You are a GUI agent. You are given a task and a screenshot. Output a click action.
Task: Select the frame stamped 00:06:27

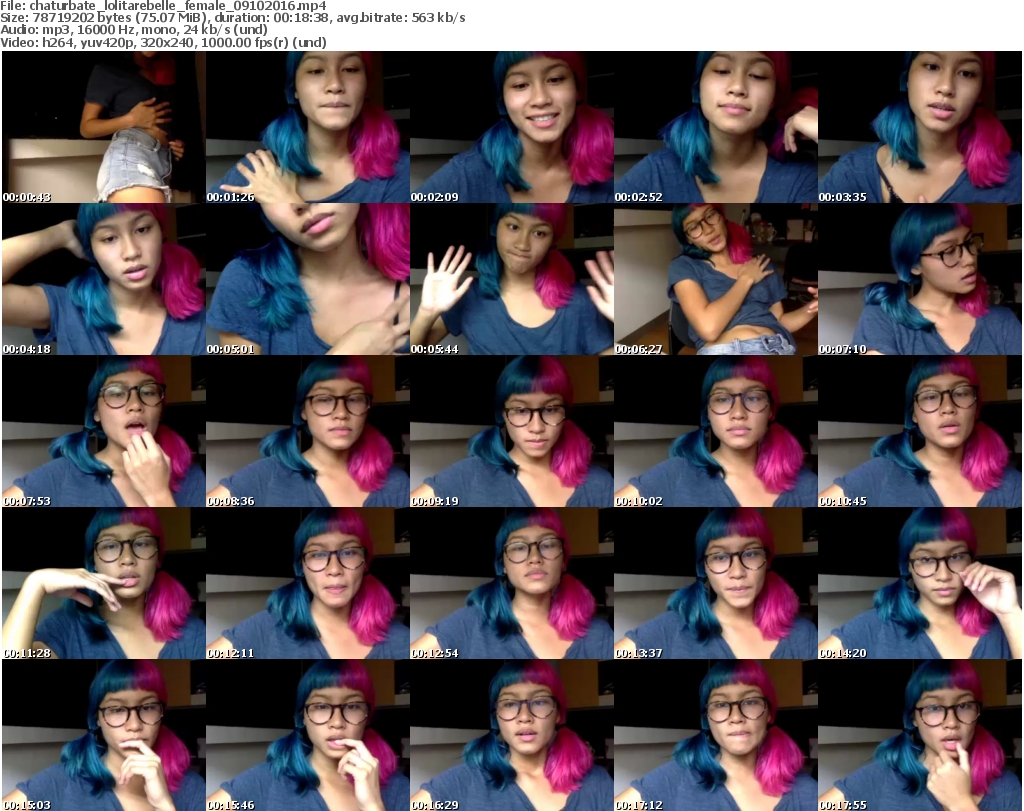coord(716,279)
